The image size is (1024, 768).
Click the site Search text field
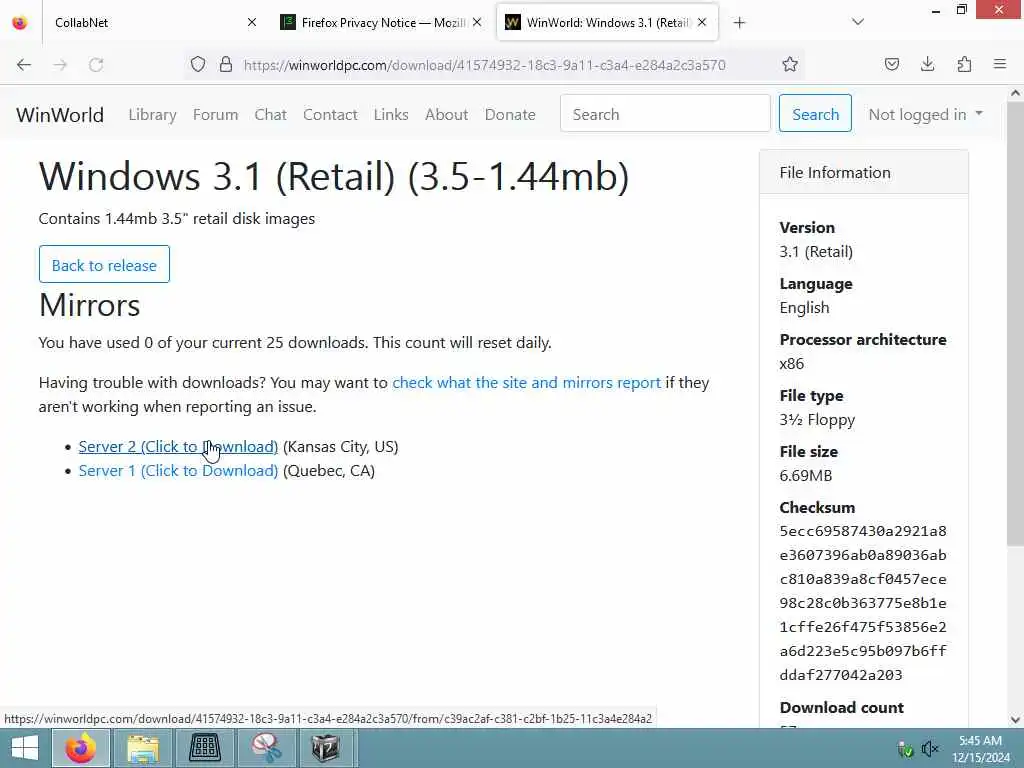tap(665, 114)
